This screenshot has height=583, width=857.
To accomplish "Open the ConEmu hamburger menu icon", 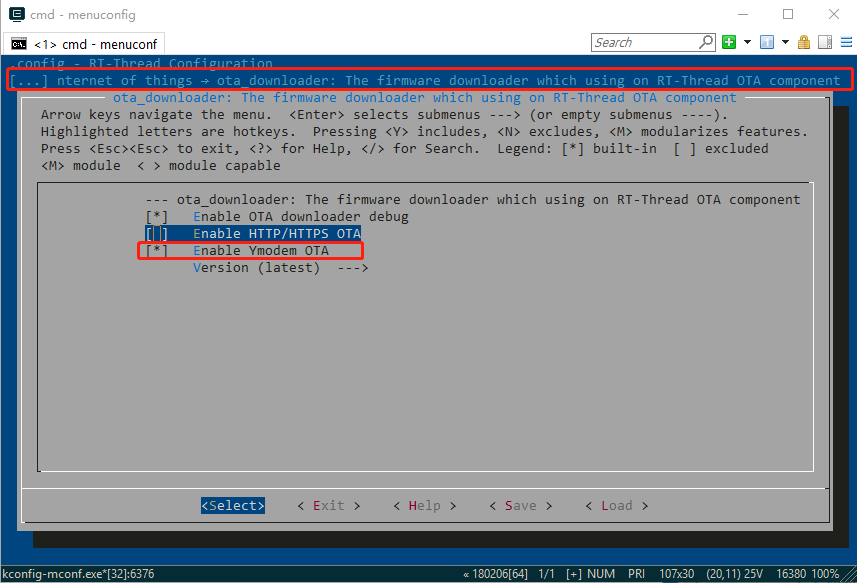I will (847, 42).
